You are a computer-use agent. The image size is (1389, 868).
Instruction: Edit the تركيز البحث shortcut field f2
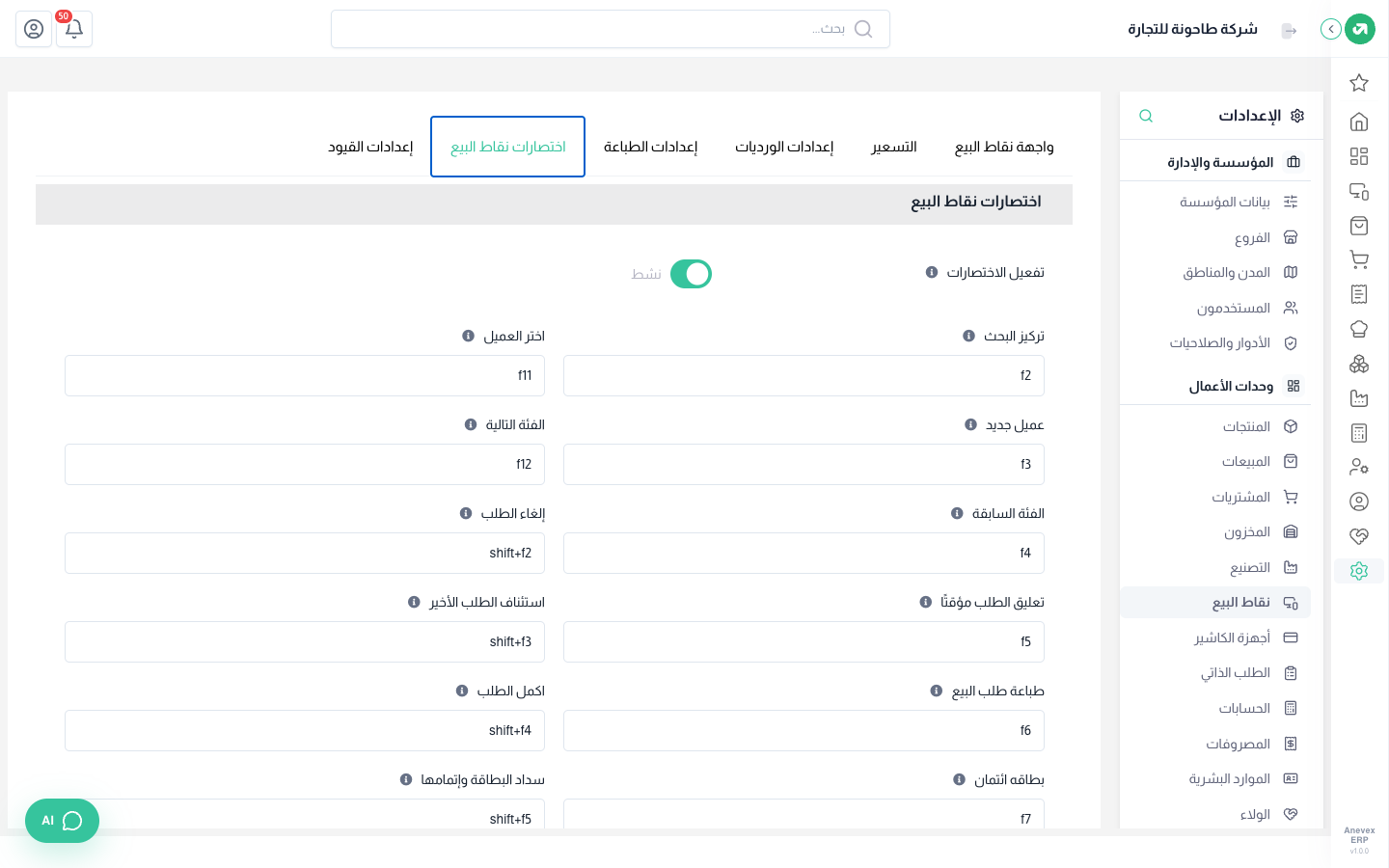[x=803, y=375]
